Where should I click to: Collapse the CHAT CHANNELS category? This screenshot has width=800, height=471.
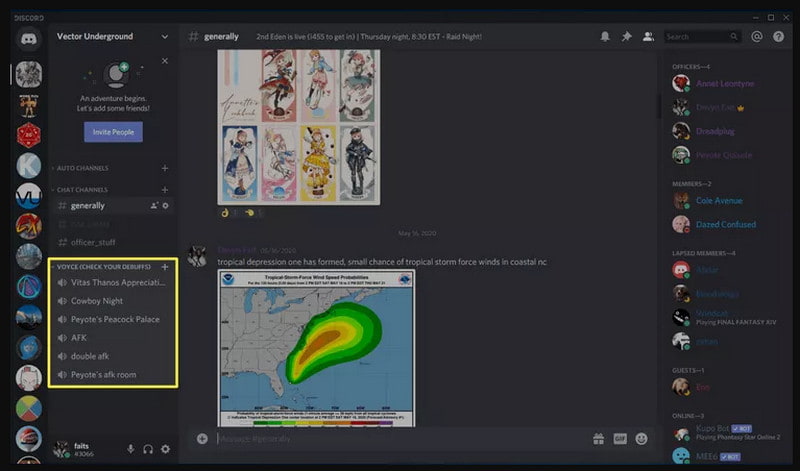tap(82, 190)
